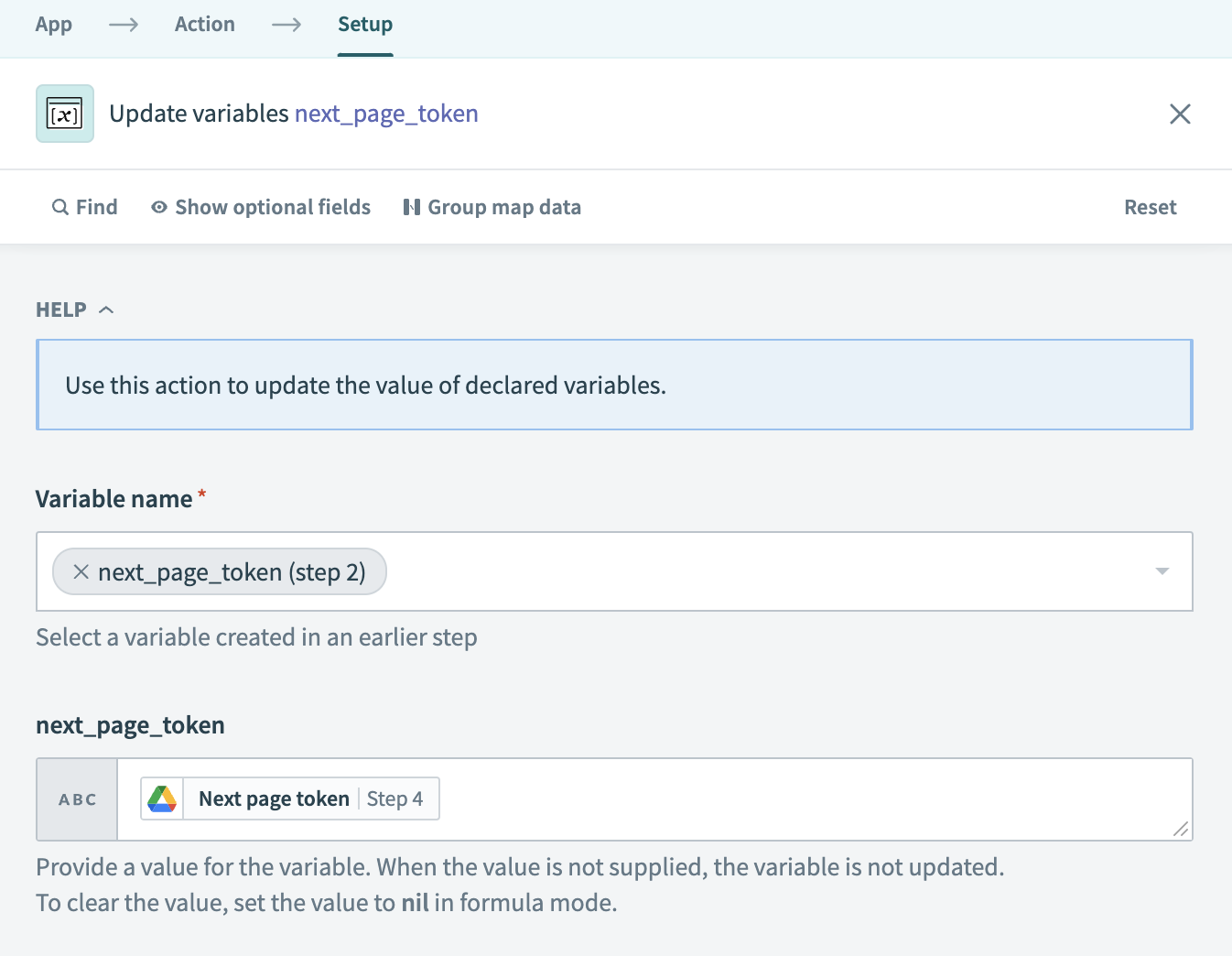Collapse the HELP section
1232x956 pixels.
(x=105, y=309)
